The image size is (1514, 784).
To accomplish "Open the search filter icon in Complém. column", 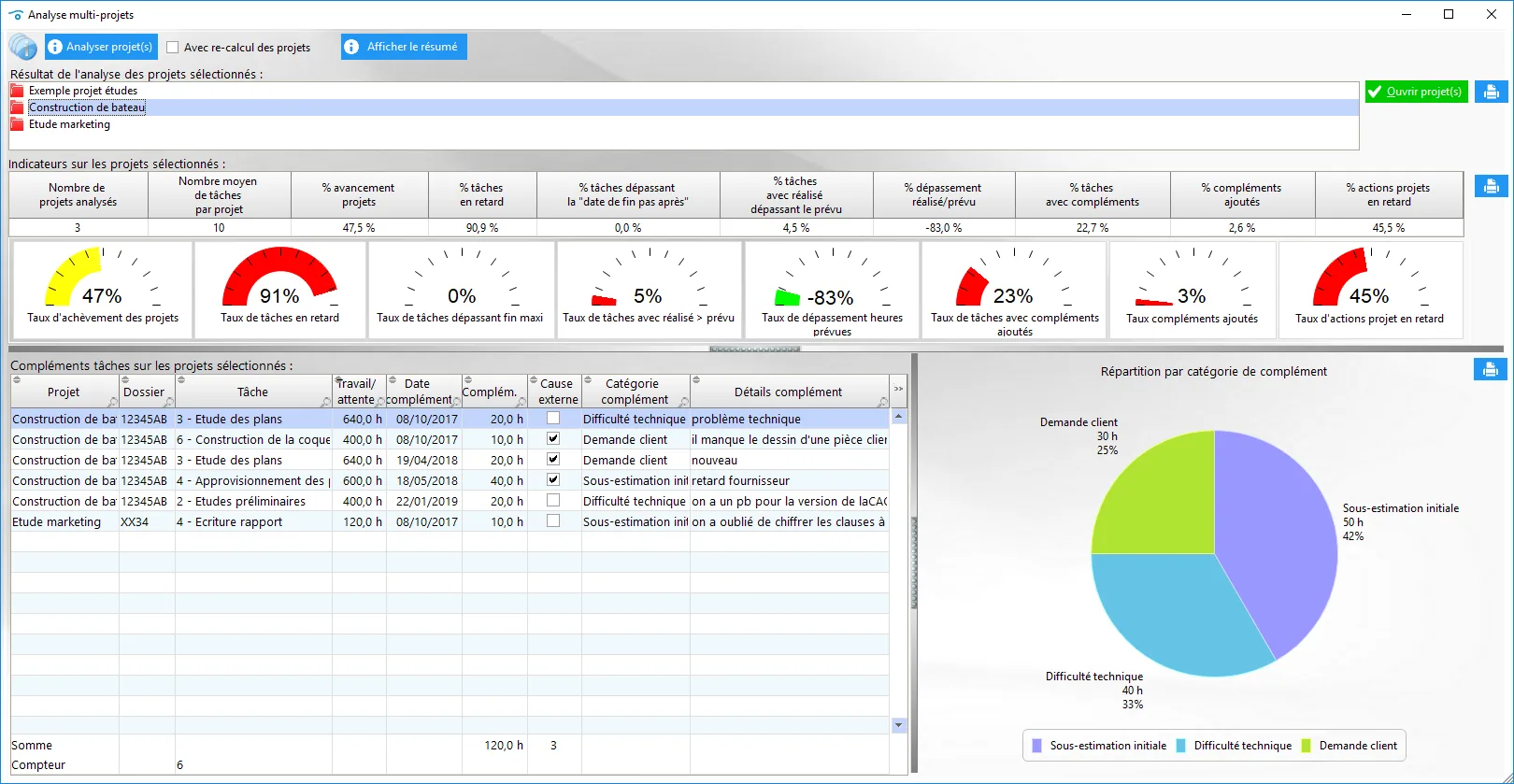I will (x=521, y=403).
